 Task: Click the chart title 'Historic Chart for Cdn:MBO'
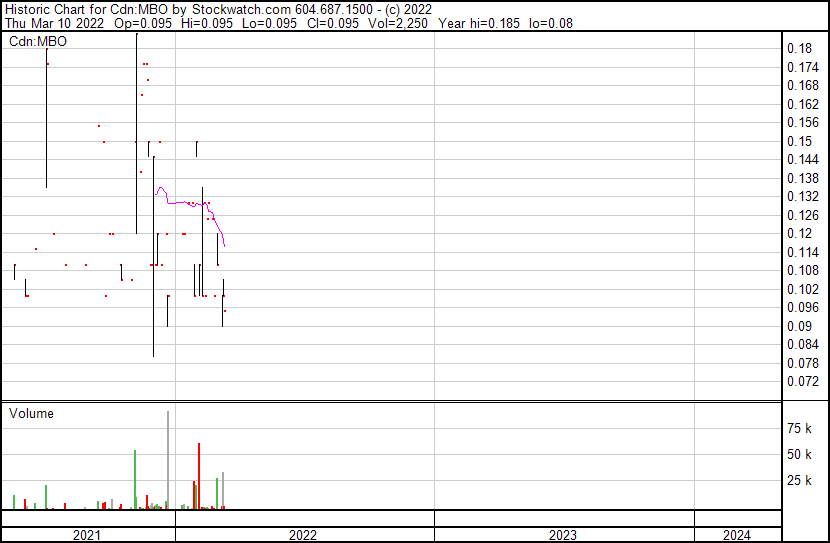[87, 10]
